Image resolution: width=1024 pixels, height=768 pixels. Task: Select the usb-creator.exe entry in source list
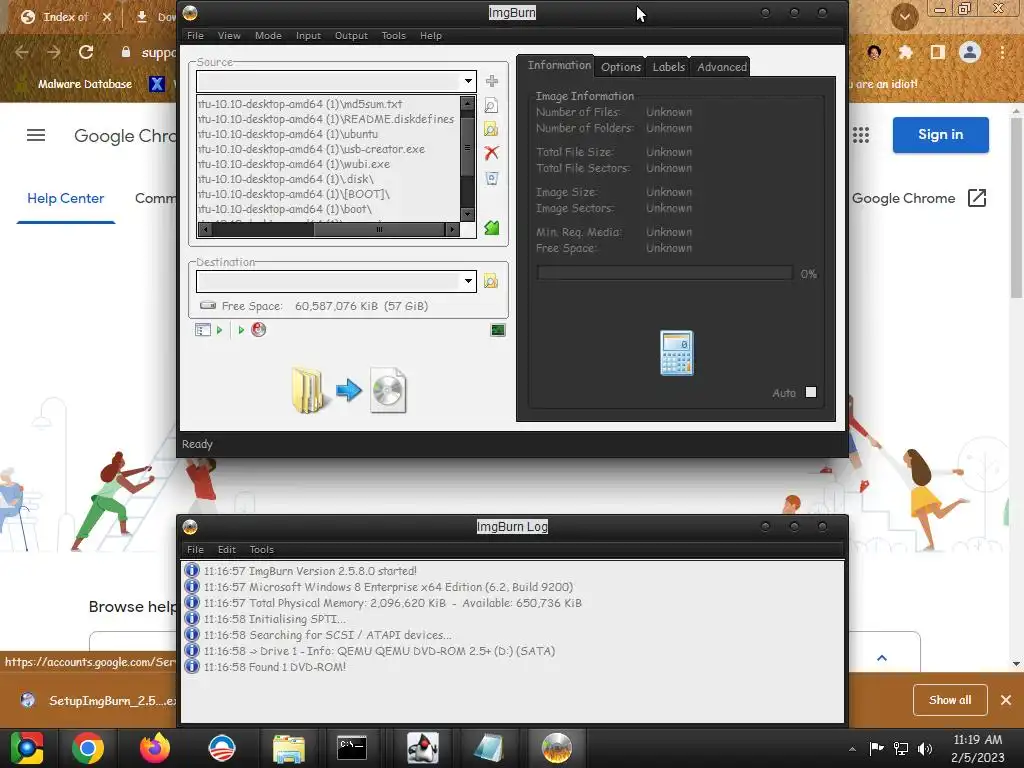pos(328,149)
